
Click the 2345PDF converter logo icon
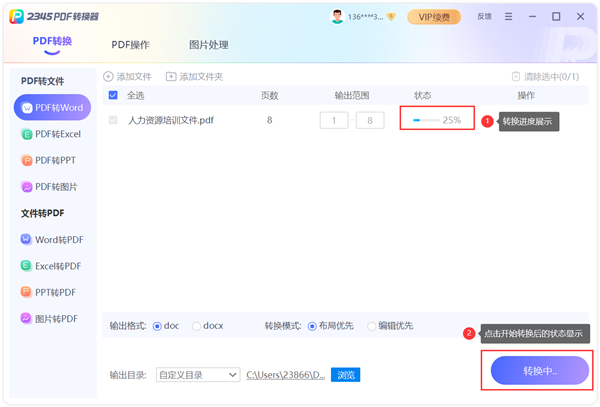(16, 16)
